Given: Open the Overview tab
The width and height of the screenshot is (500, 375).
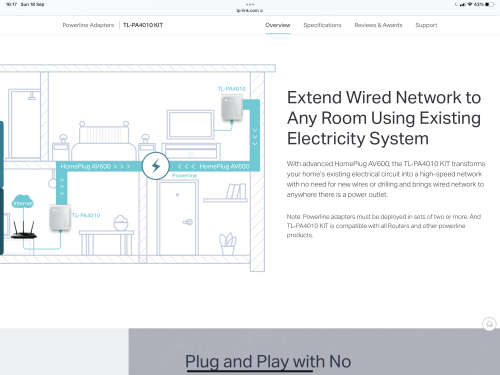Looking at the screenshot, I should point(278,25).
